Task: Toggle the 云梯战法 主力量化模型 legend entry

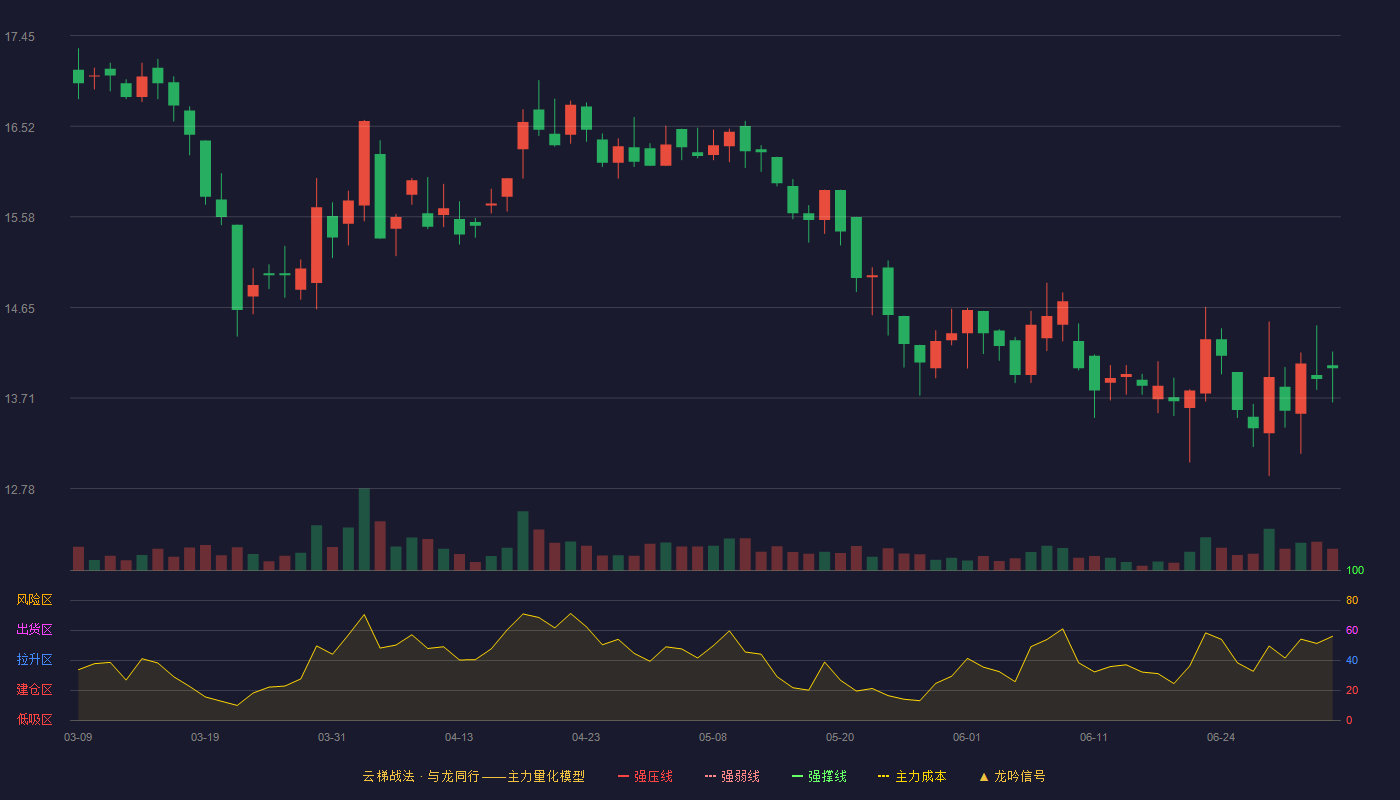Action: tap(473, 776)
